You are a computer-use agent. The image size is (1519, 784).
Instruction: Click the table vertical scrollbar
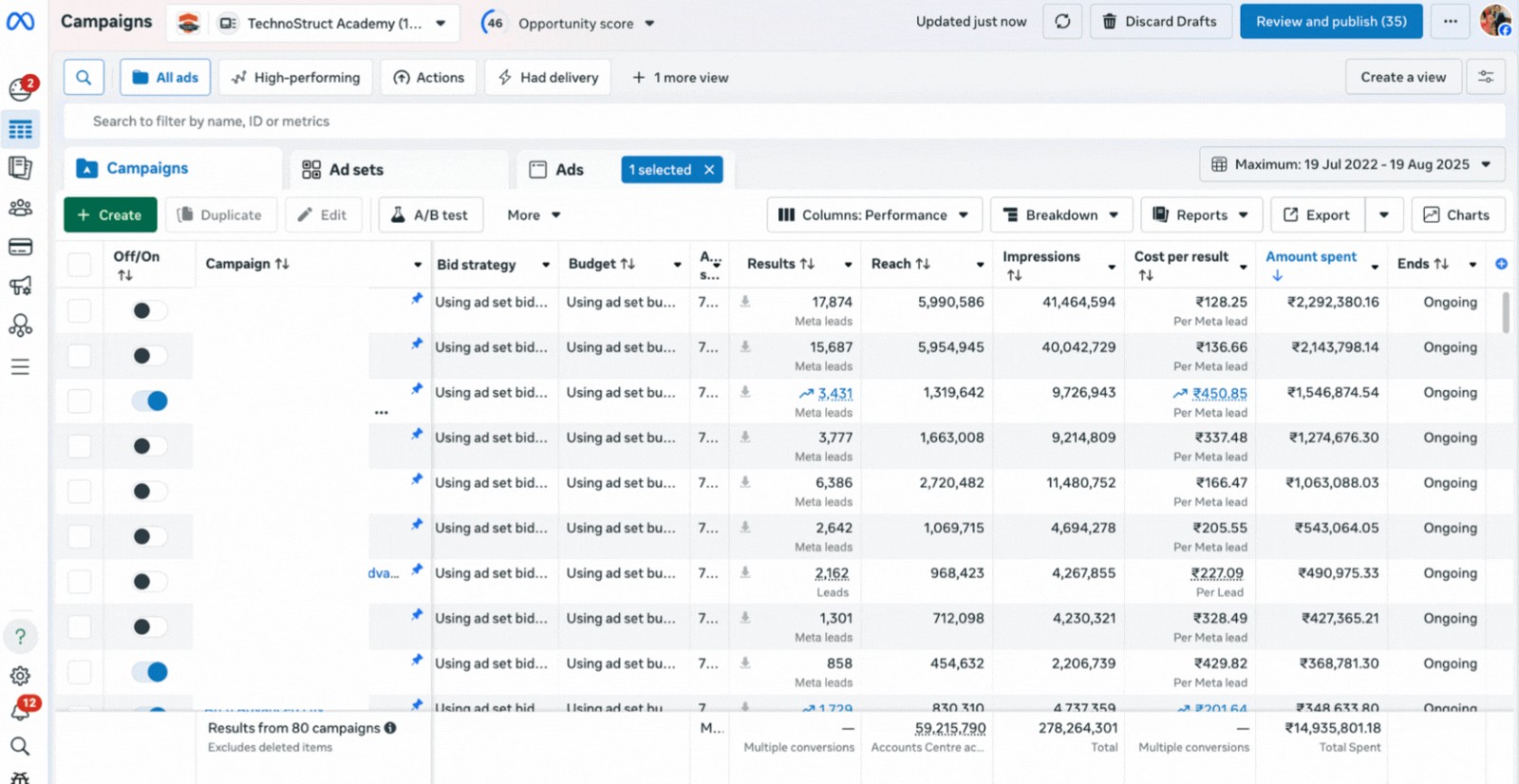coord(1506,313)
